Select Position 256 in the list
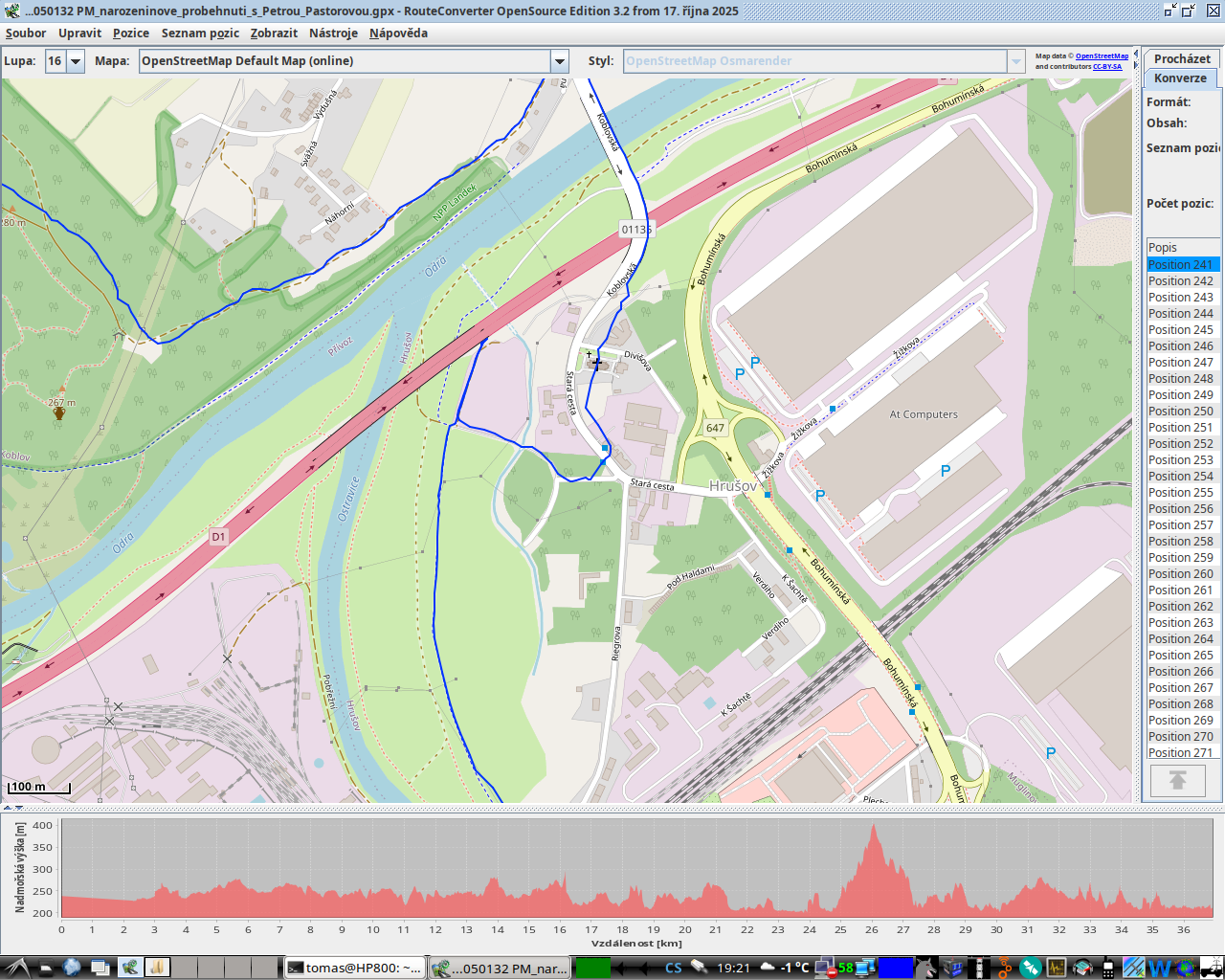The width and height of the screenshot is (1225, 980). (x=1180, y=509)
